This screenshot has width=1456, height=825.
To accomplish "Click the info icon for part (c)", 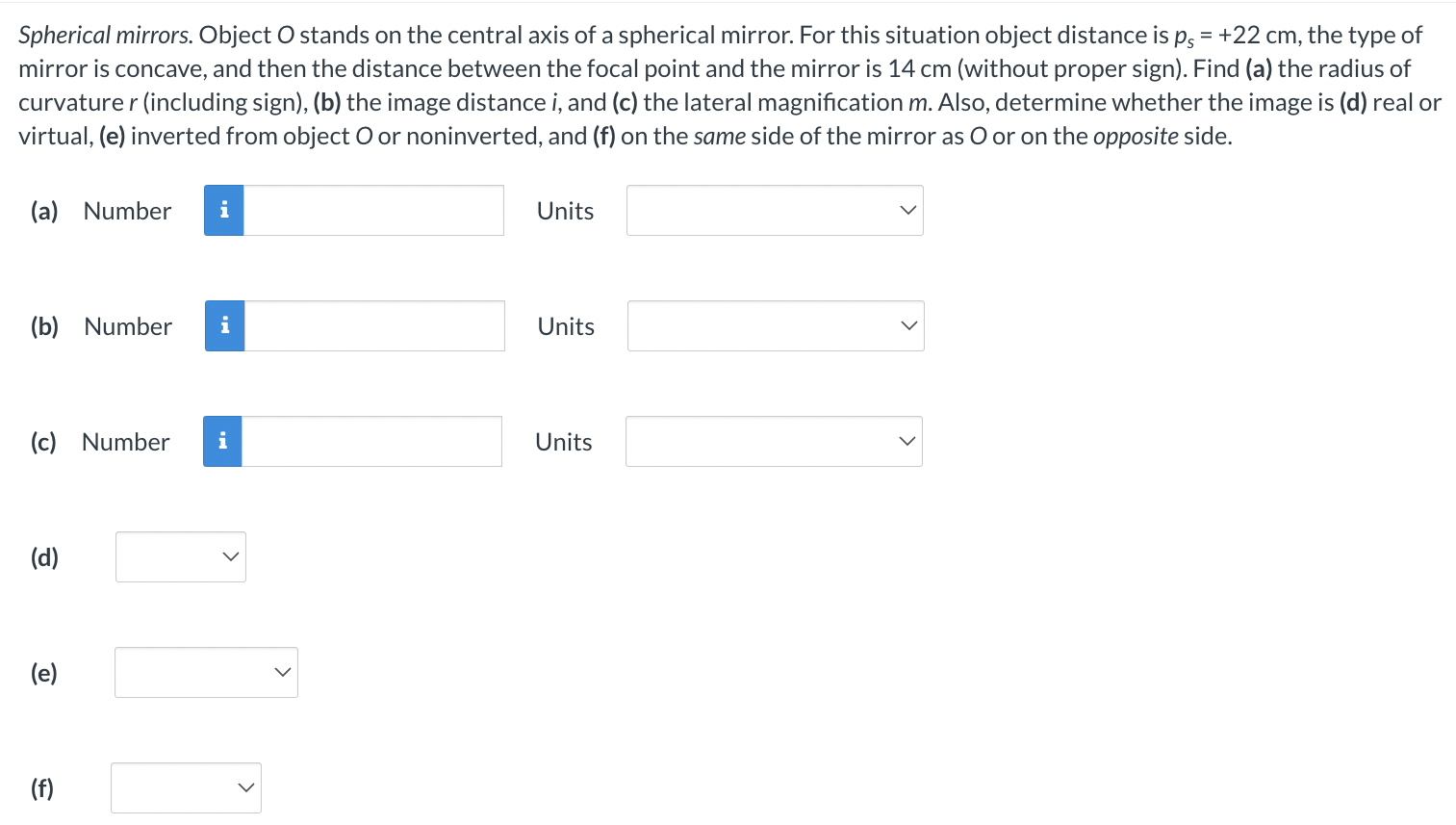I will (222, 441).
